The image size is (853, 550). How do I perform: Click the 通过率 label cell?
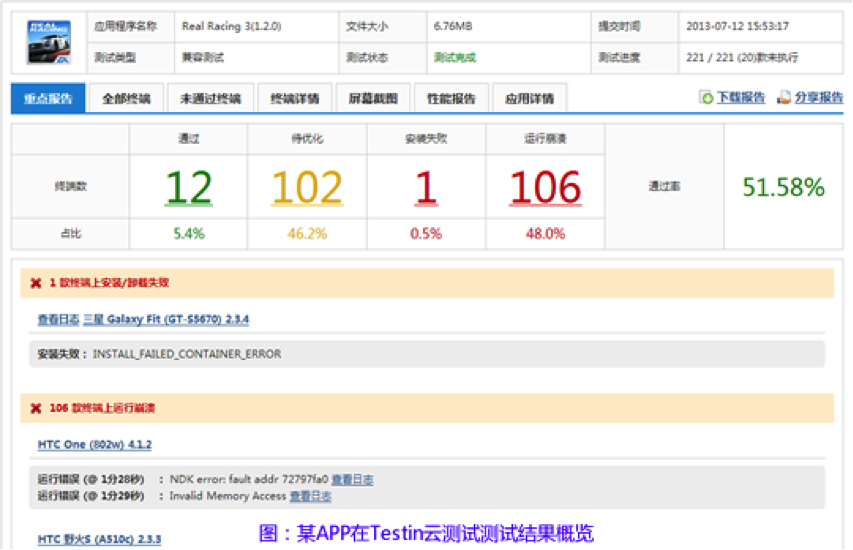(x=664, y=187)
